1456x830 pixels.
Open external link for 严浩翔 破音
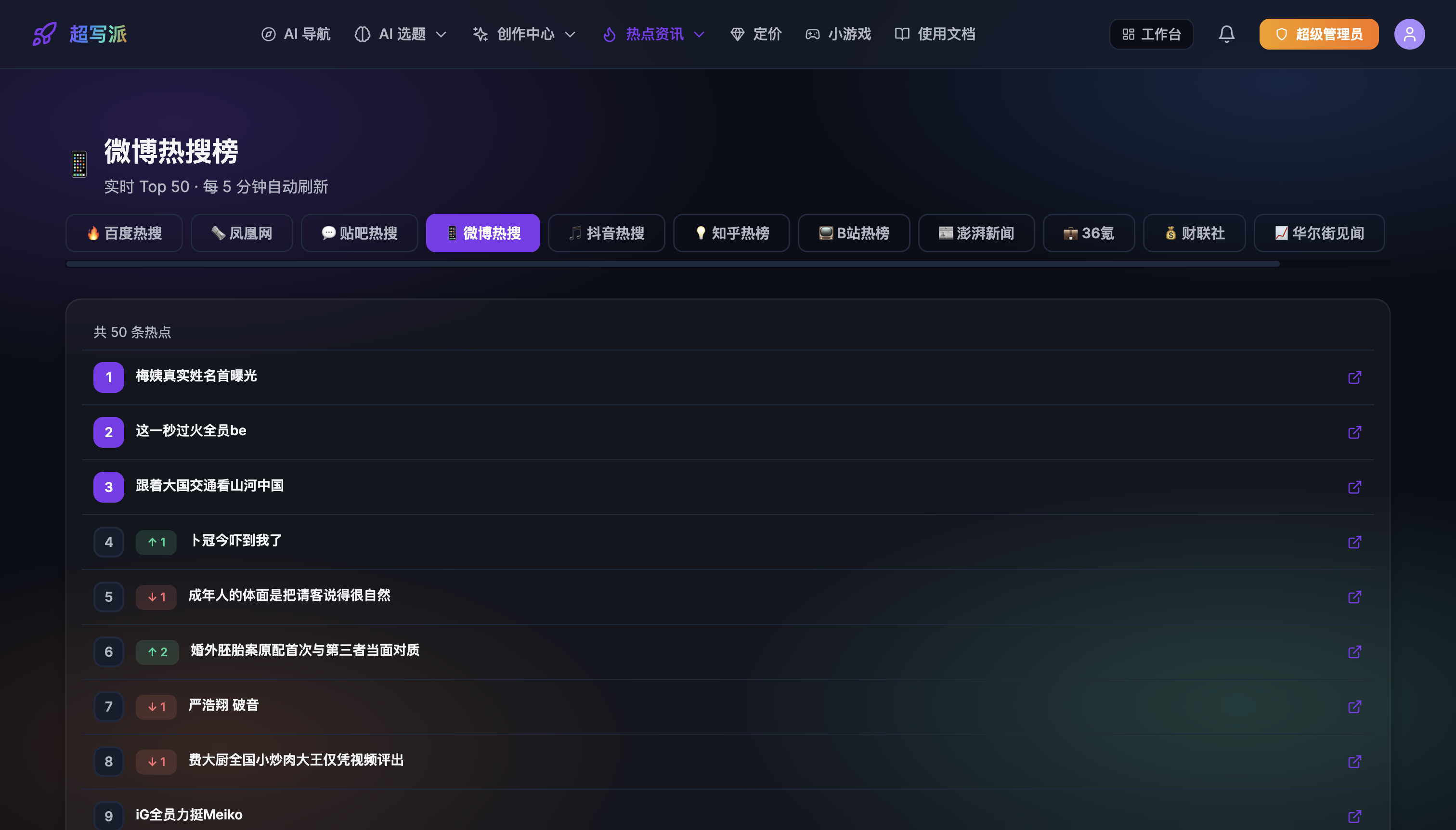(x=1354, y=706)
